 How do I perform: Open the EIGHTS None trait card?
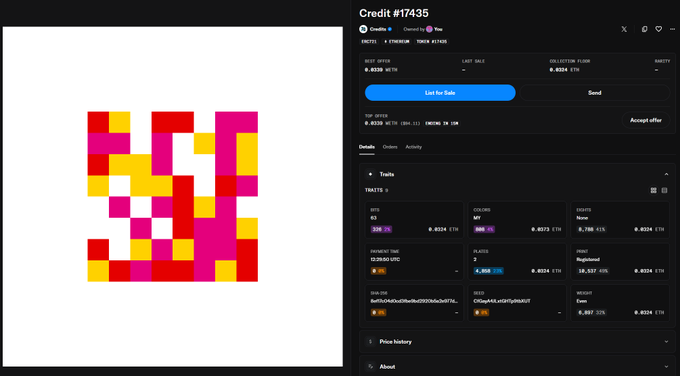click(620, 219)
